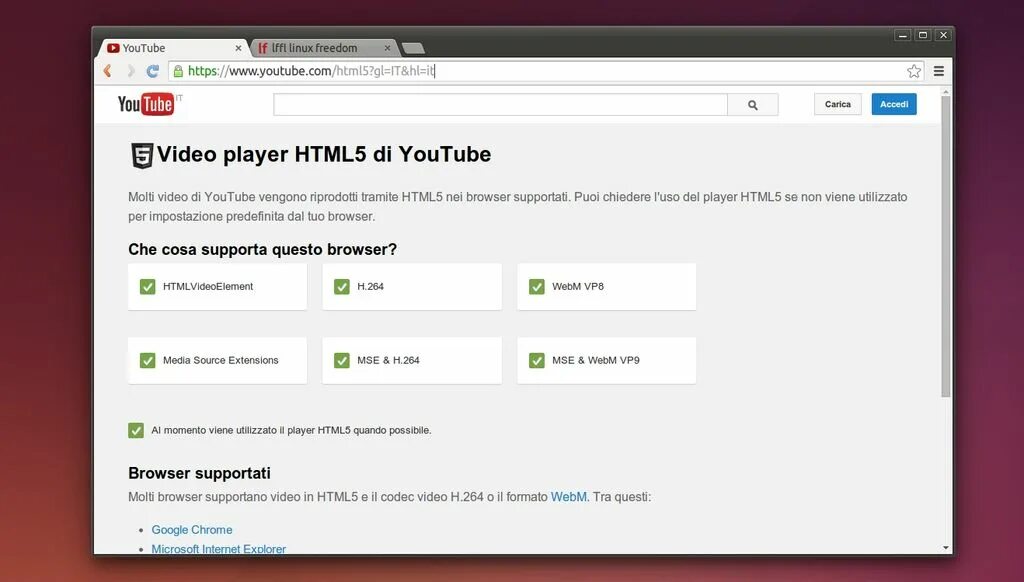Click the forward navigation arrow
The height and width of the screenshot is (582, 1024).
coord(129,71)
